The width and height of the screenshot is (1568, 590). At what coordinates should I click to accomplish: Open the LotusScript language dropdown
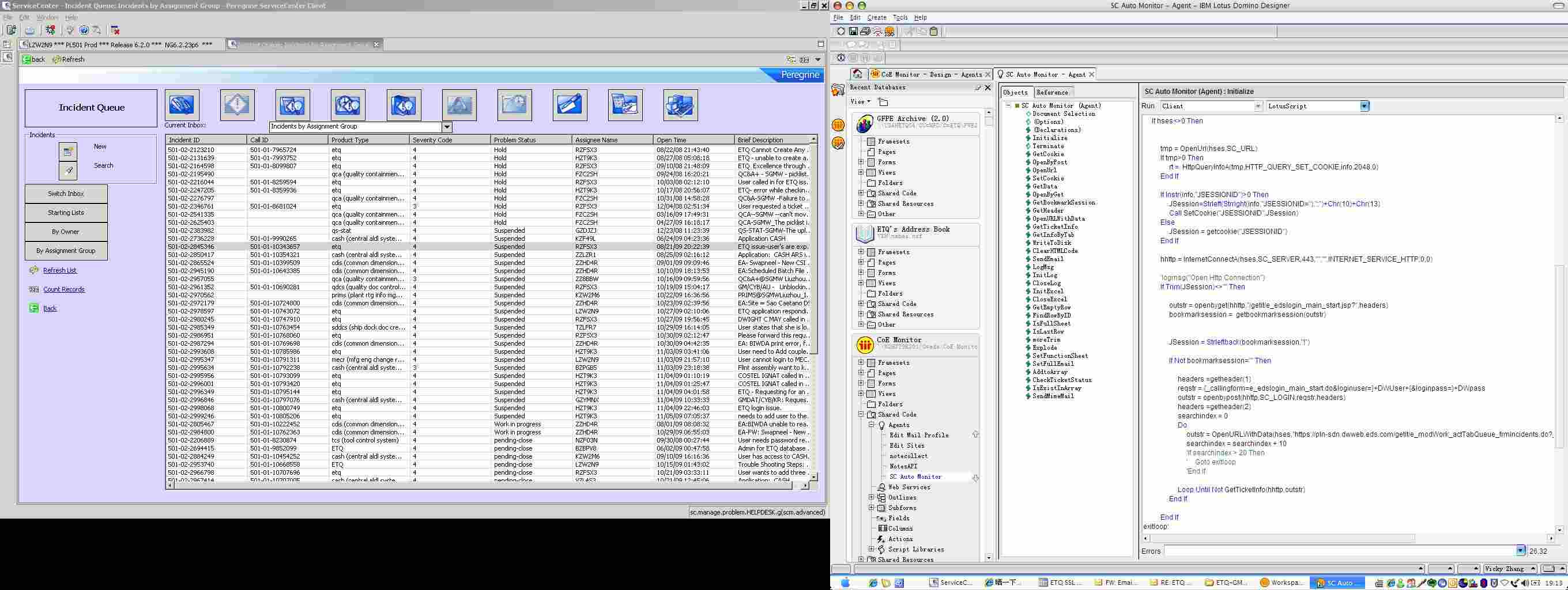tap(1364, 107)
